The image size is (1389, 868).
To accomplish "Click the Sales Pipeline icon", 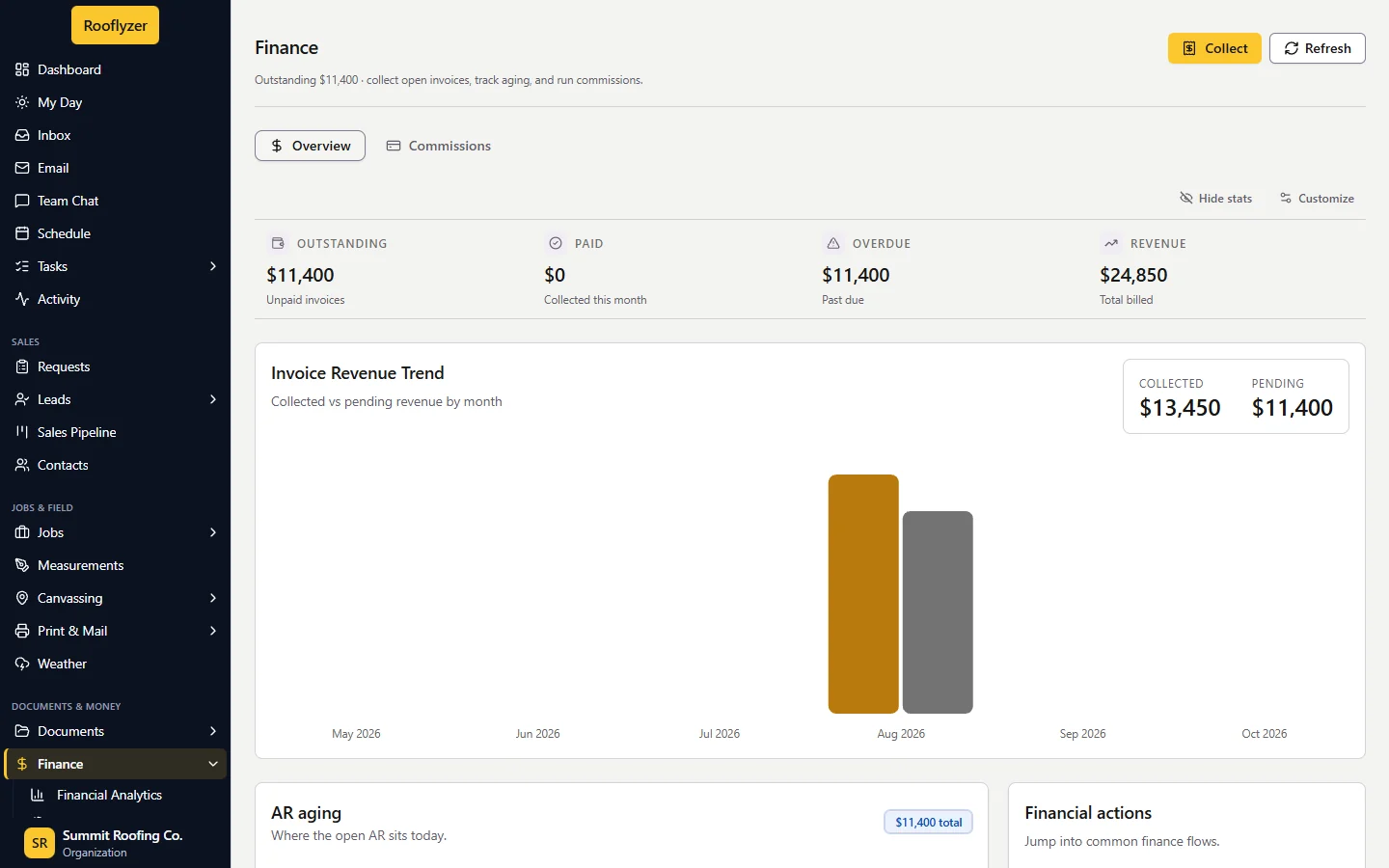I will coord(22,432).
